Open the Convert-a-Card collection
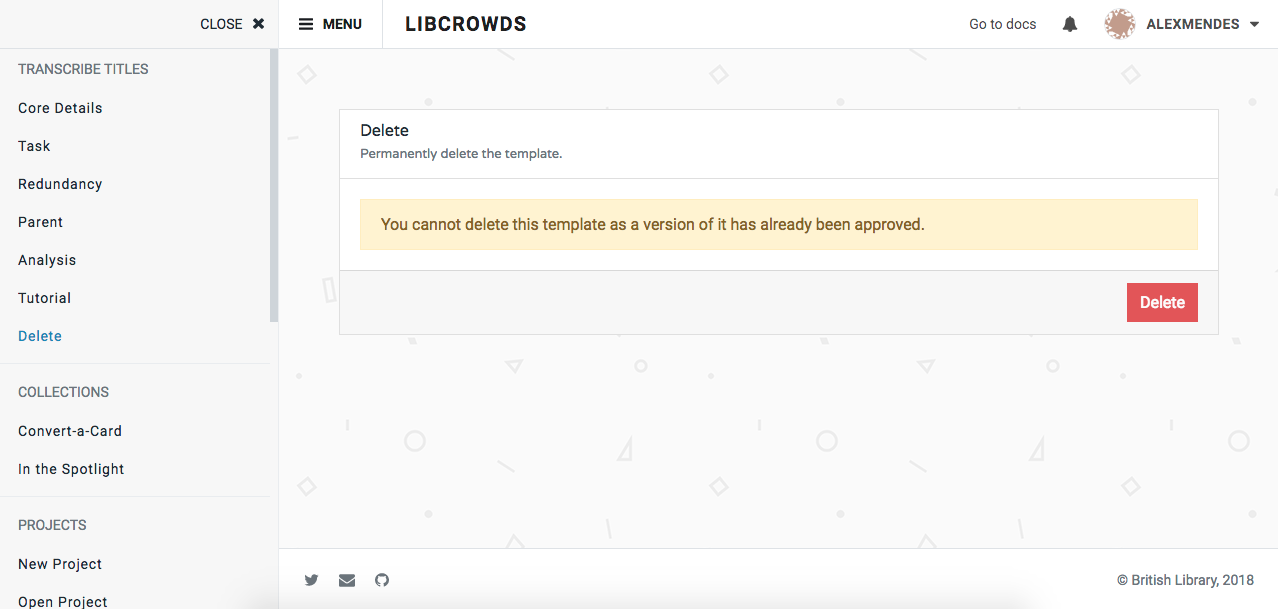The height and width of the screenshot is (609, 1278). pyautogui.click(x=69, y=430)
